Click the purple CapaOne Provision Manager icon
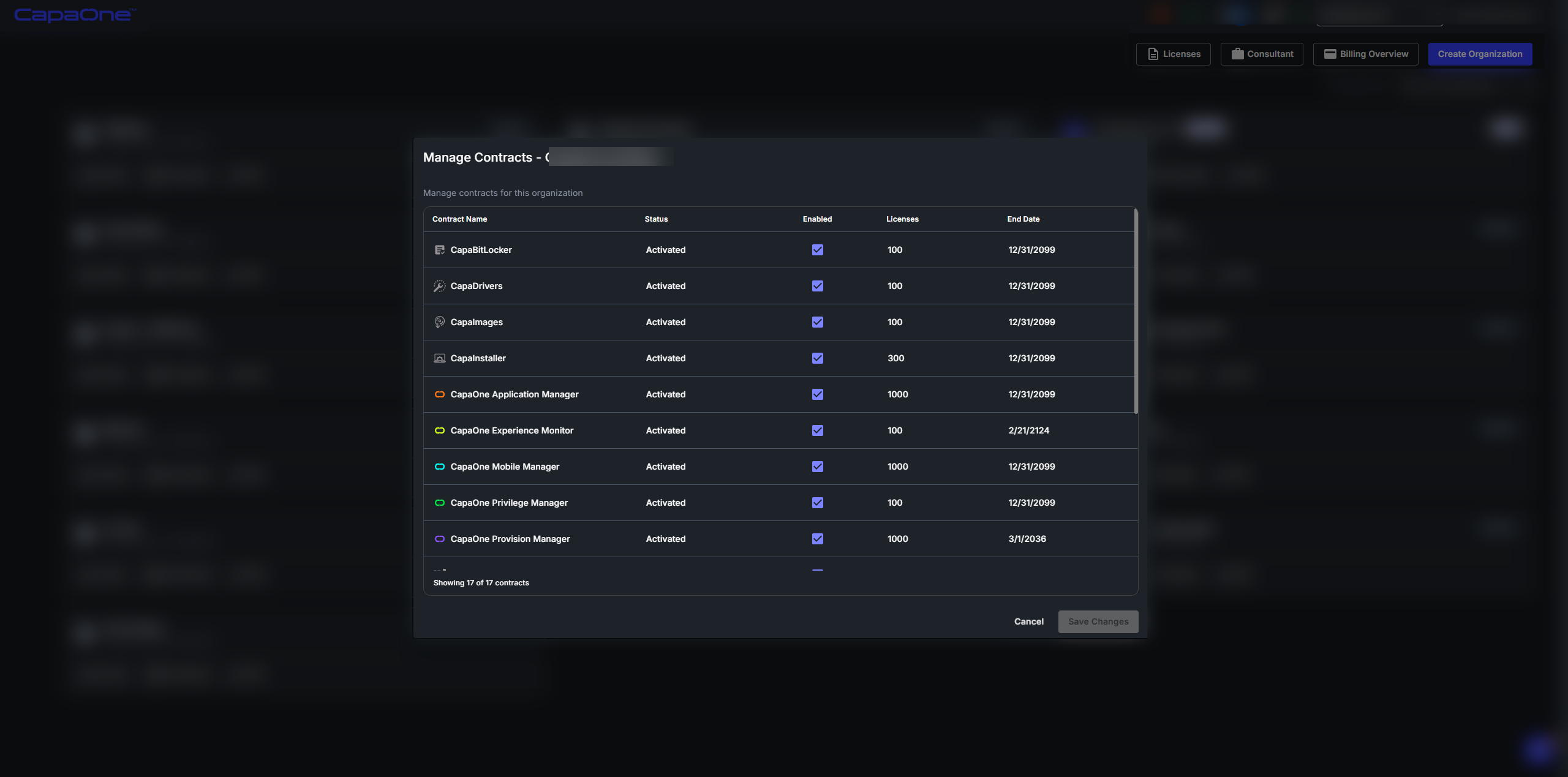The image size is (1568, 777). pos(439,539)
